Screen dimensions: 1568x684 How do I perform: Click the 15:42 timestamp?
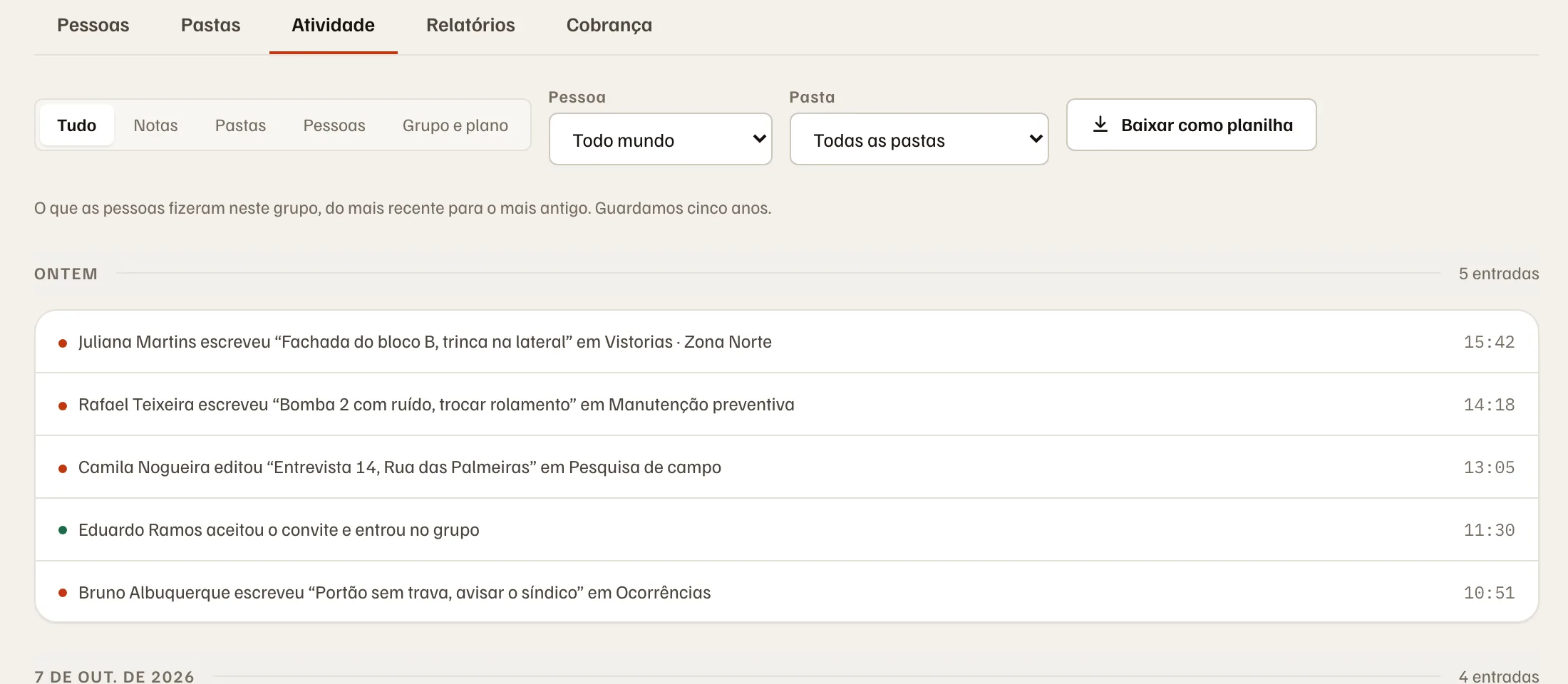click(x=1489, y=342)
